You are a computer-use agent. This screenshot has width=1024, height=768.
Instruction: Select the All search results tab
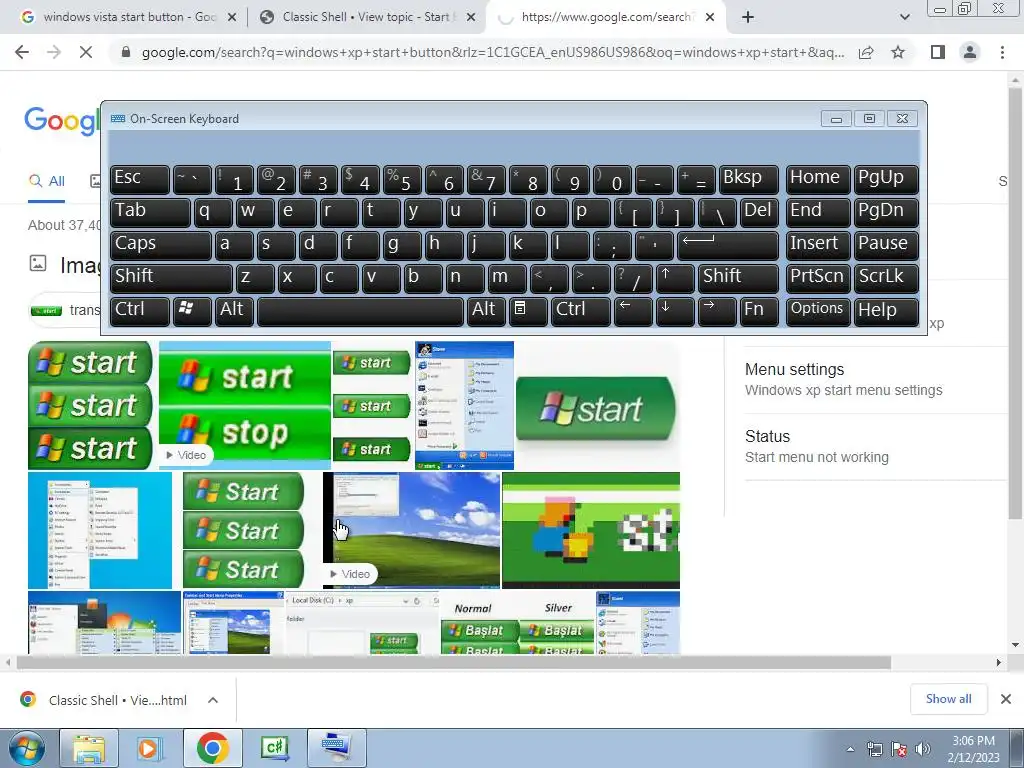click(x=46, y=181)
